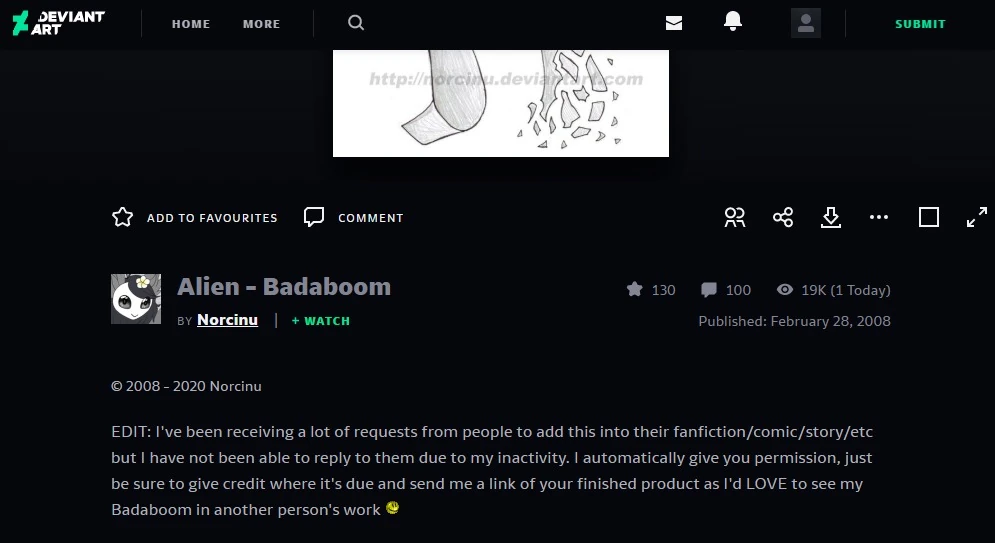Open the notifications bell
Image resolution: width=995 pixels, height=543 pixels.
tap(733, 22)
